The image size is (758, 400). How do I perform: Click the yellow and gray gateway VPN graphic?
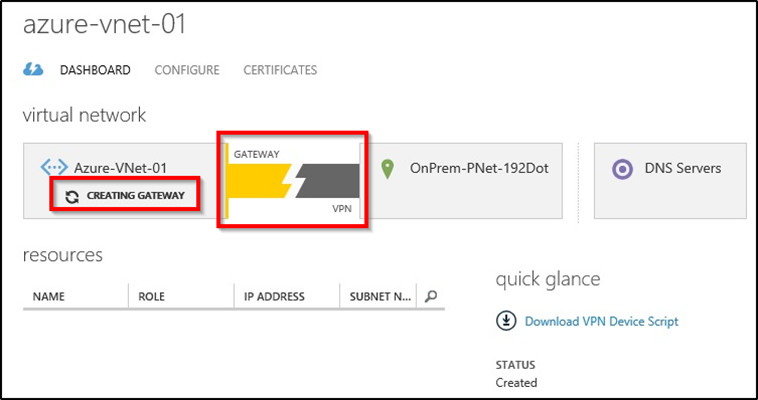coord(293,181)
